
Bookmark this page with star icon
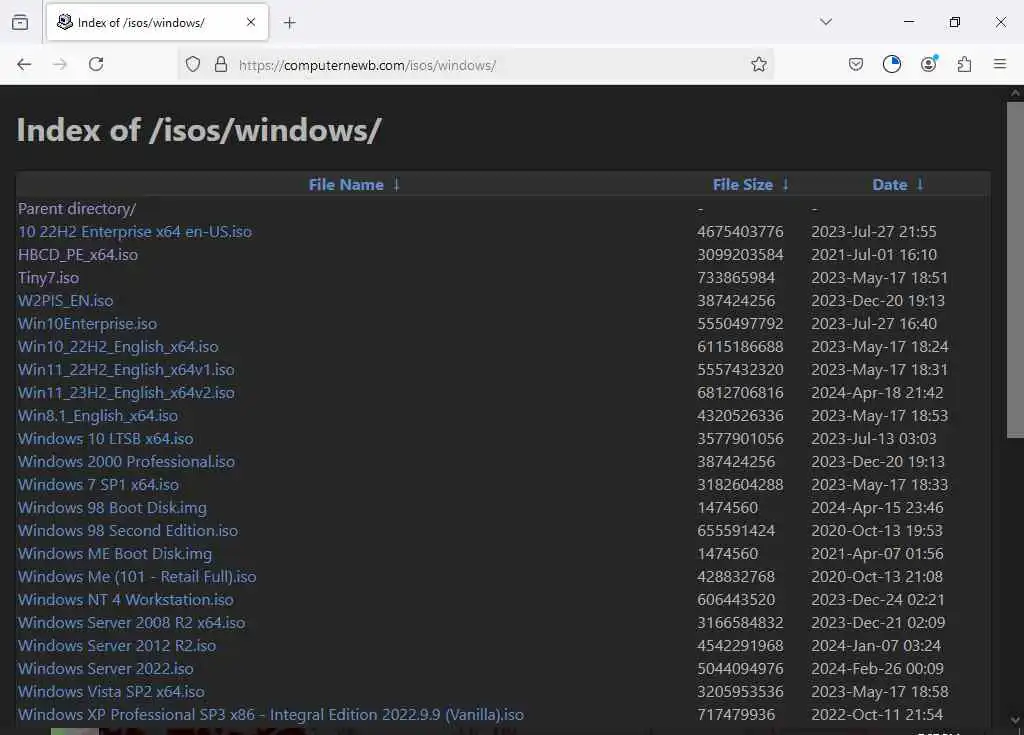(x=758, y=64)
